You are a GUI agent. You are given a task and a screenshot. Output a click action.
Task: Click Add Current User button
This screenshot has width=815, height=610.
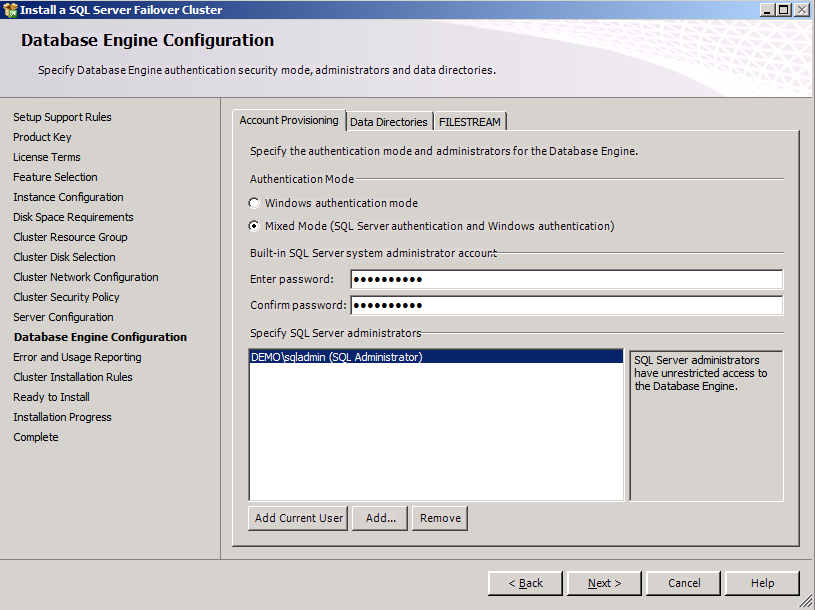(298, 519)
